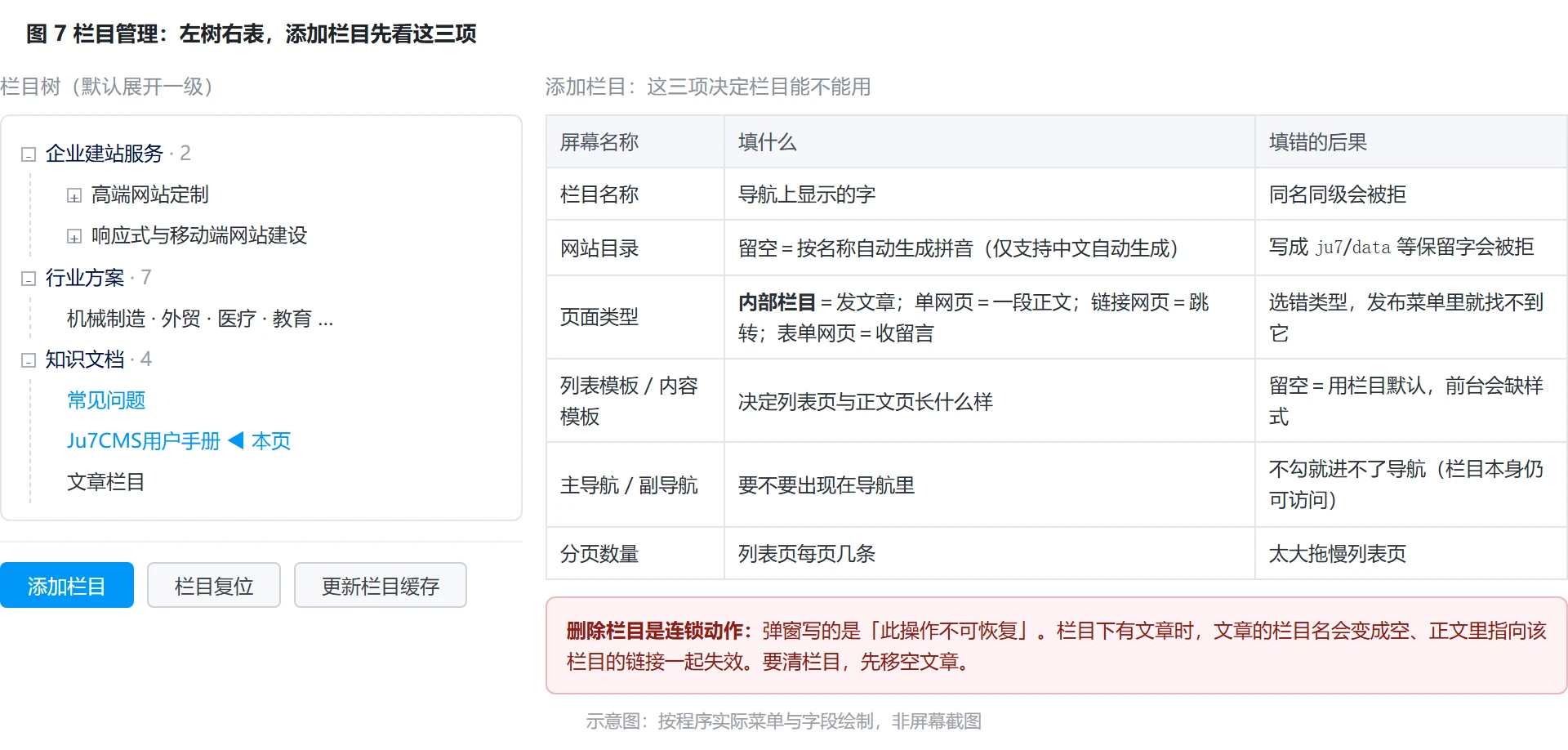Select 高端网站定制 in the tree
Screen dimensions: 1568x750
[150, 194]
